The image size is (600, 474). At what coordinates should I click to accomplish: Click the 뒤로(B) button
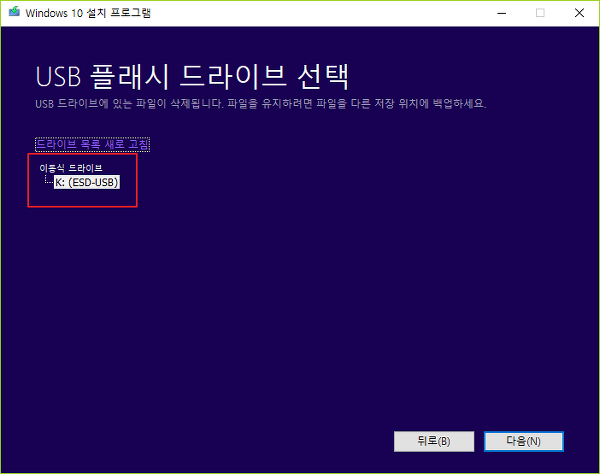[434, 441]
